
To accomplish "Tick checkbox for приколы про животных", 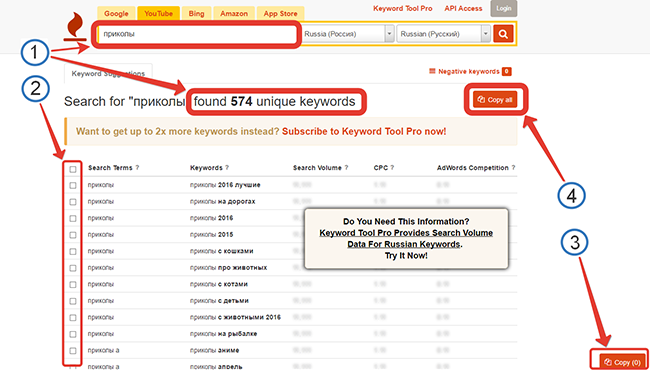I will click(x=73, y=268).
